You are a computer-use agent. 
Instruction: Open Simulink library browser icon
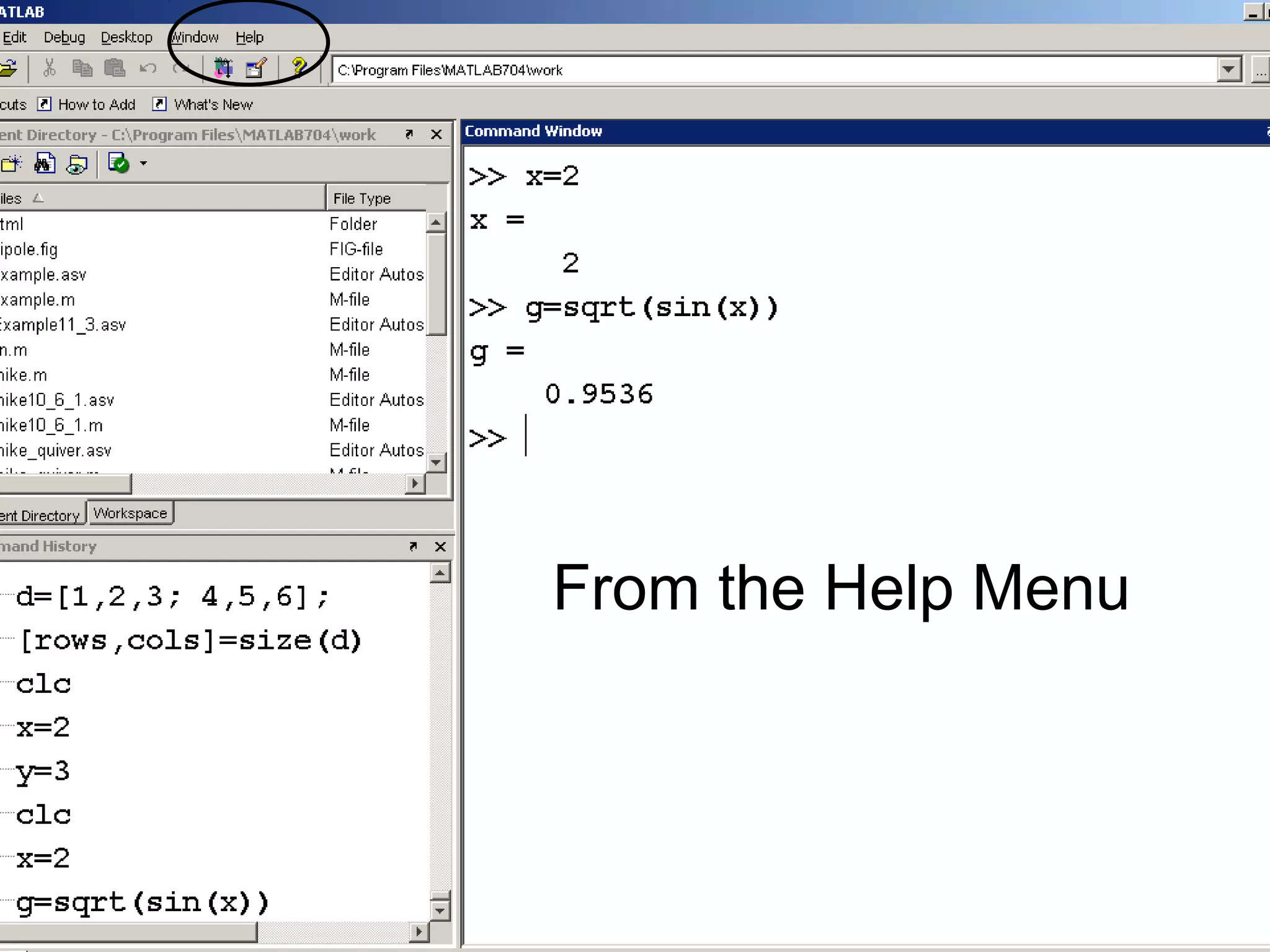223,68
